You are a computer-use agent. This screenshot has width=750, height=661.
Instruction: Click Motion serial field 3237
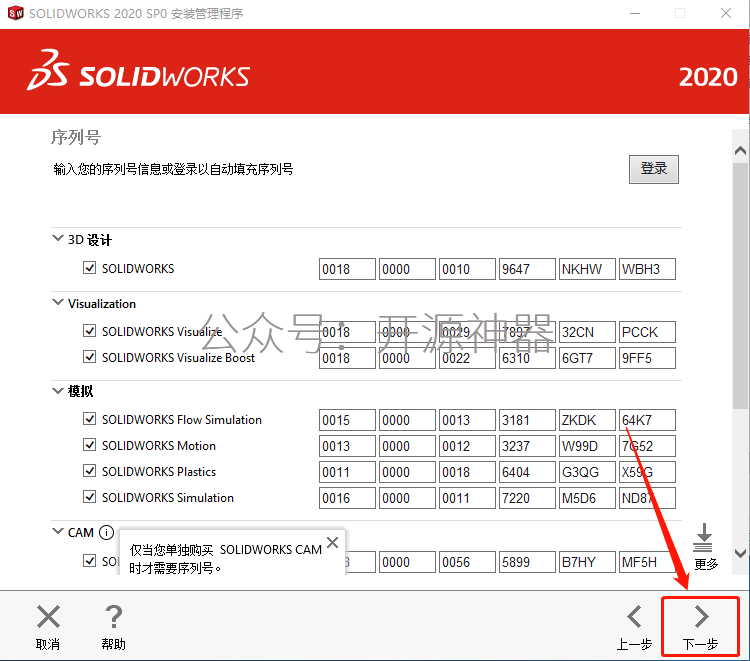tap(527, 446)
